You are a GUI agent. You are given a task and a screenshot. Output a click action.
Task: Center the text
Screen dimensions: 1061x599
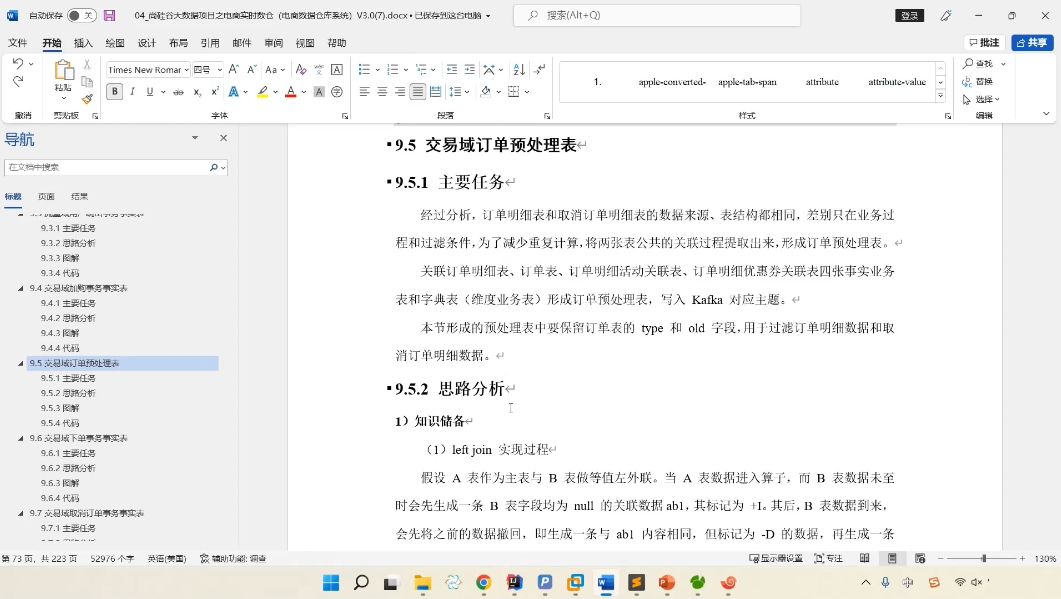pos(382,91)
